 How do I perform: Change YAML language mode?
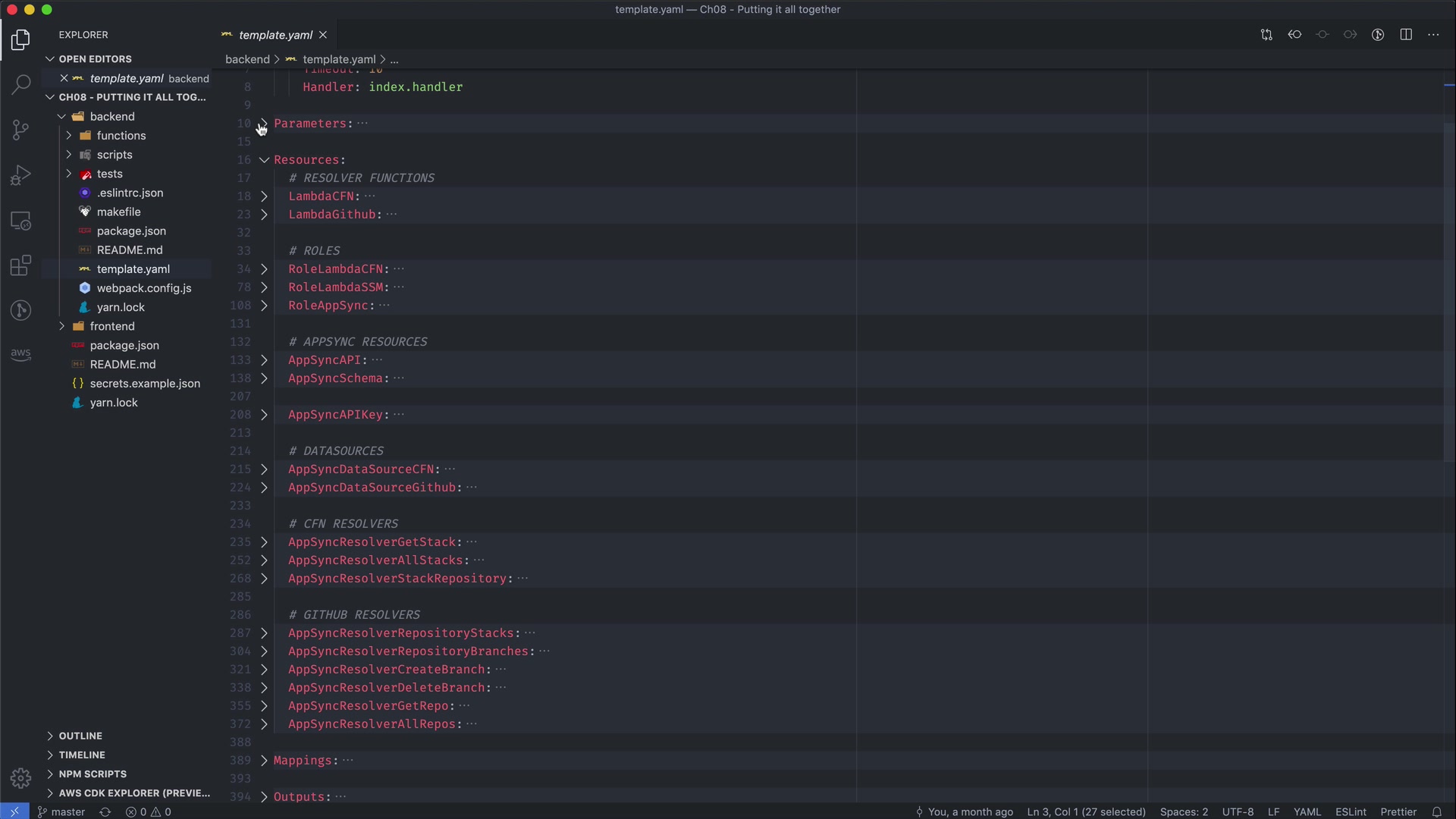tap(1307, 811)
